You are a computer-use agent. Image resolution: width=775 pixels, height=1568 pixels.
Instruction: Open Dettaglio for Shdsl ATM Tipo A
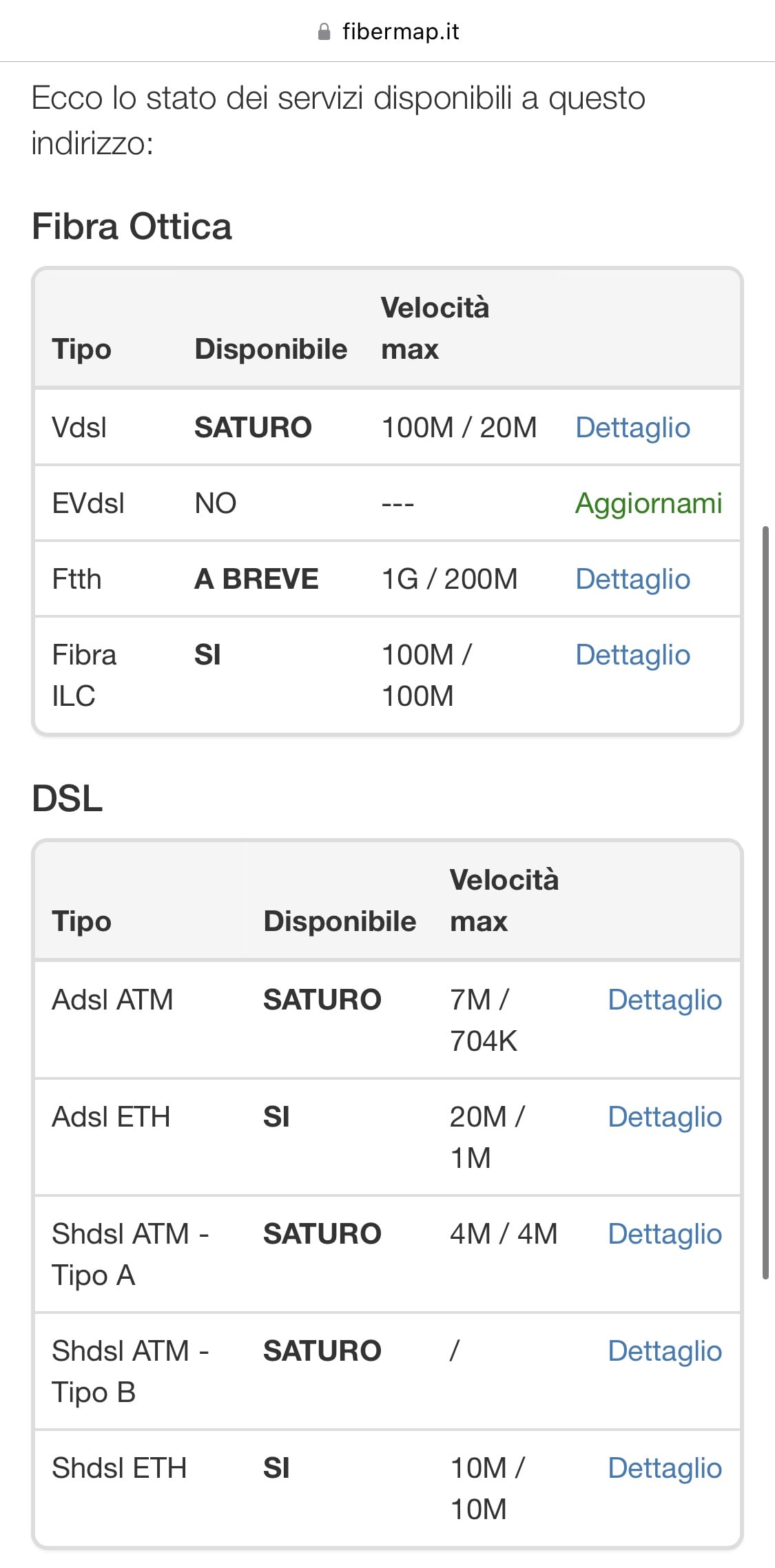664,1234
